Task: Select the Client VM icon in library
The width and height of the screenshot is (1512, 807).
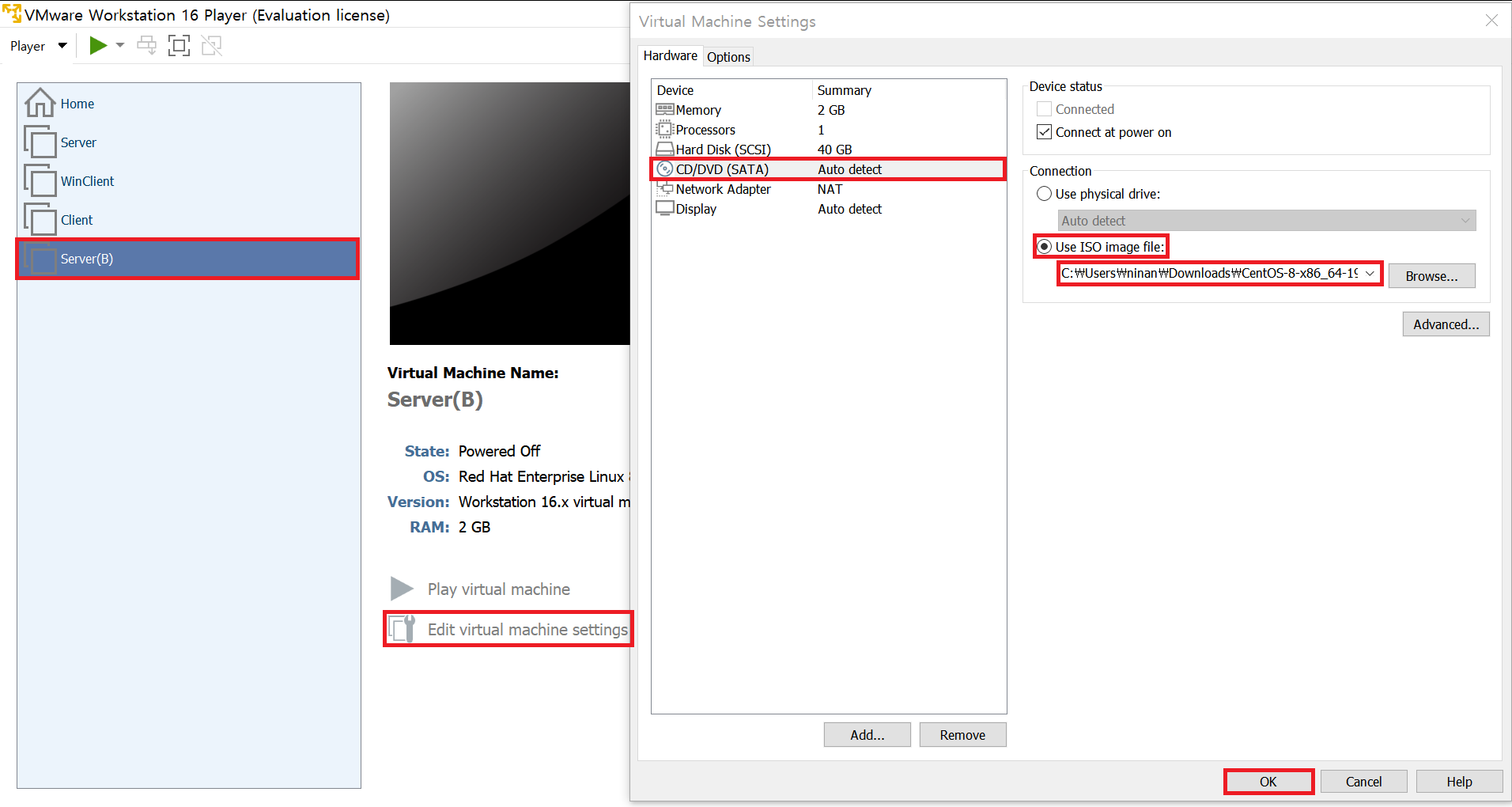Action: [40, 219]
